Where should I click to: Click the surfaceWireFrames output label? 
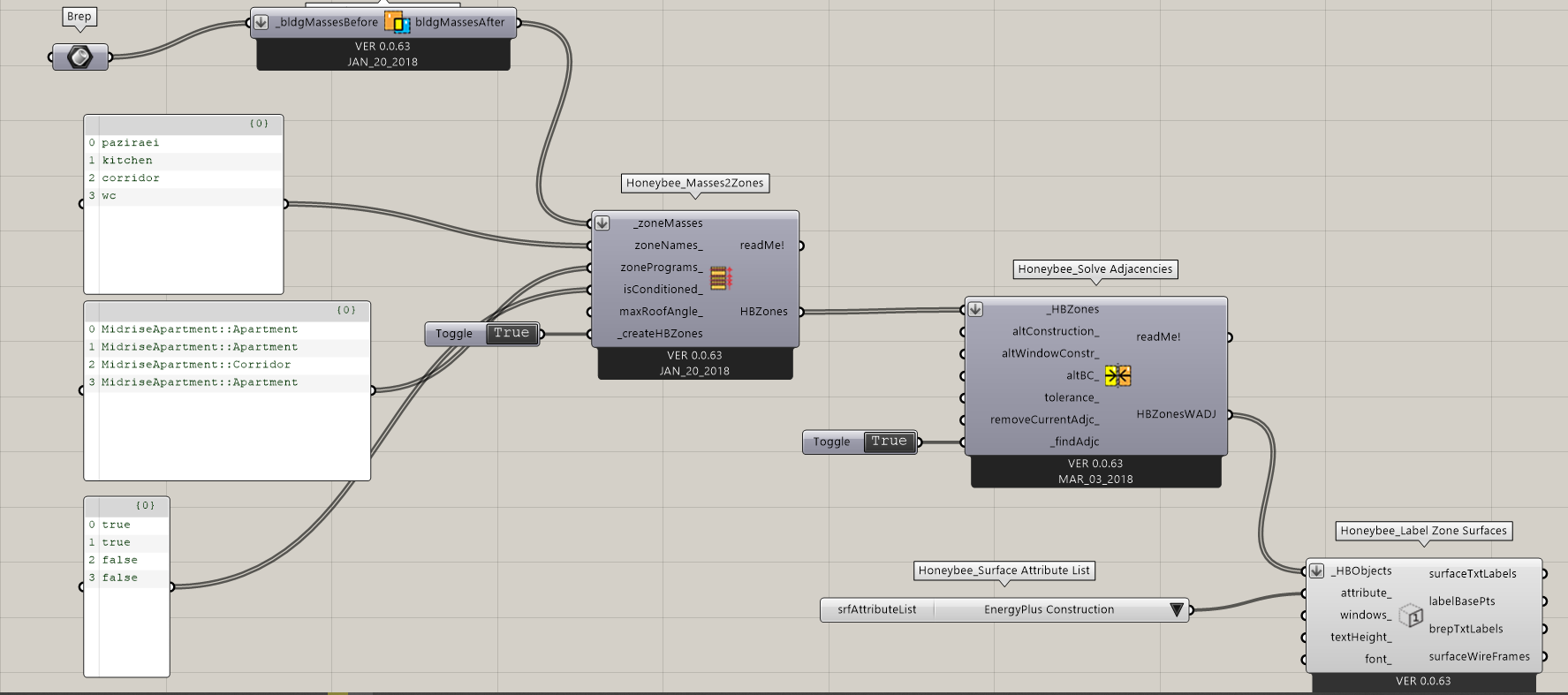(1479, 656)
